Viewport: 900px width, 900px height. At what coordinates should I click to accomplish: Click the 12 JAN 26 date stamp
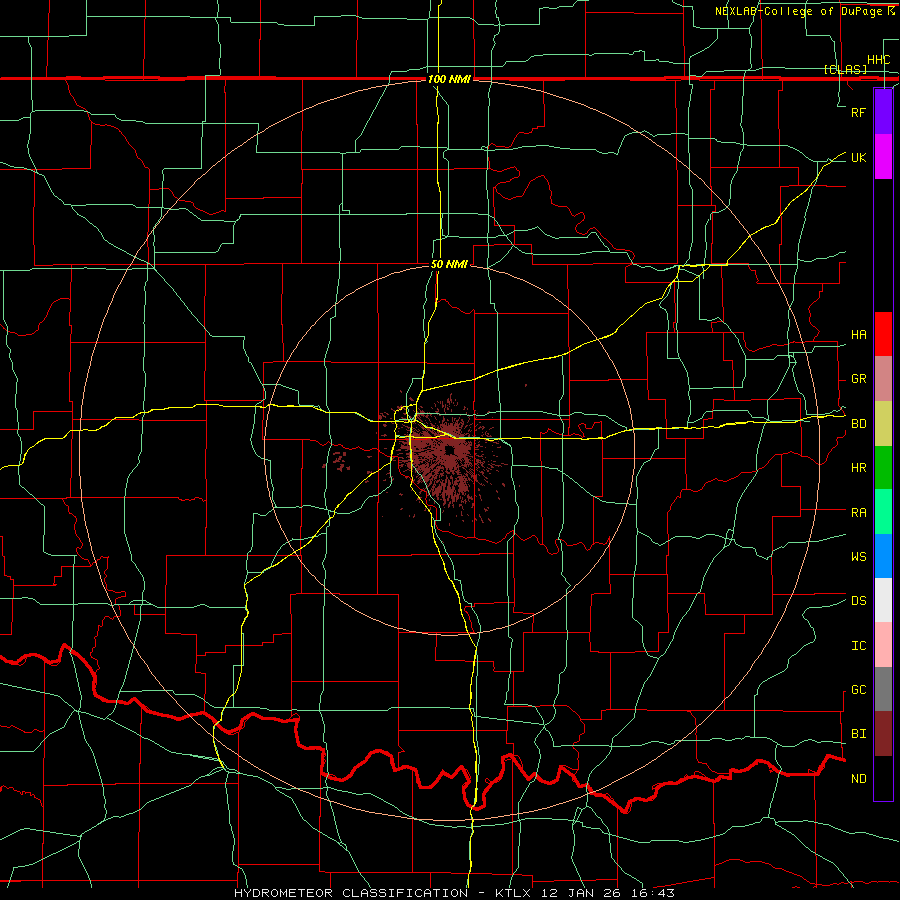579,893
